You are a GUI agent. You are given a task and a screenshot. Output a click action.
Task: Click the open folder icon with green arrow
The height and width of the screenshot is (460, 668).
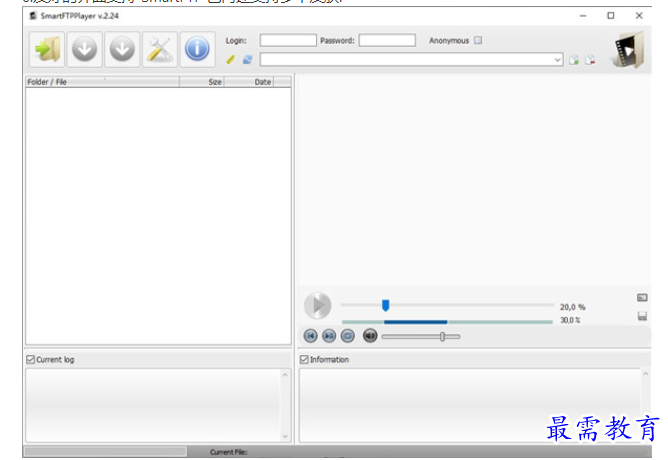pyautogui.click(x=47, y=49)
